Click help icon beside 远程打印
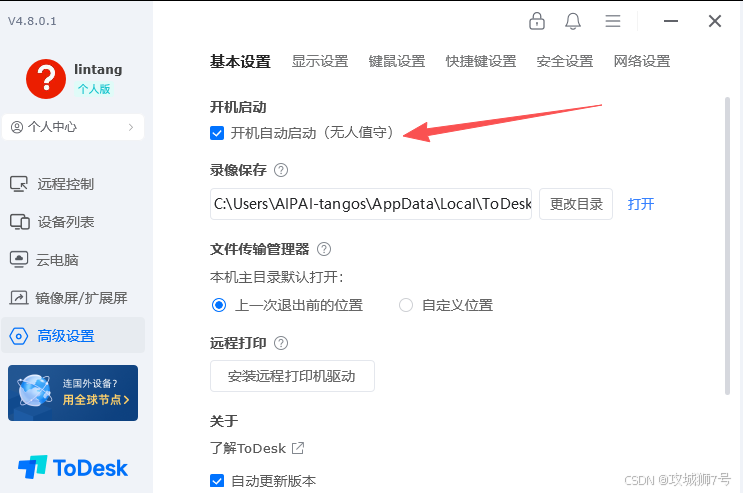 tap(281, 343)
